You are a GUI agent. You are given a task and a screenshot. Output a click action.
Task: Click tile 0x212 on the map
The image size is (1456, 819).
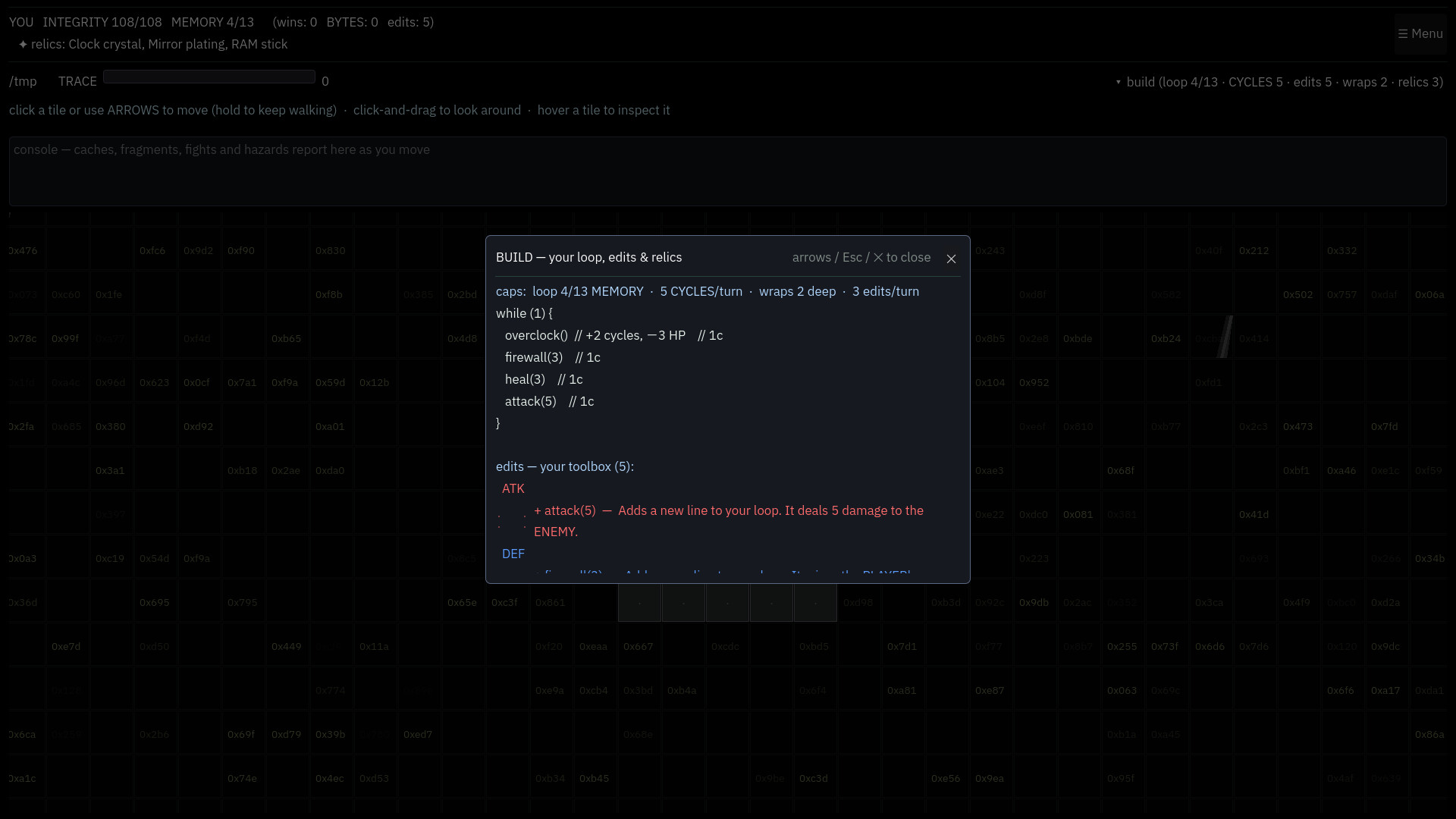1254,250
